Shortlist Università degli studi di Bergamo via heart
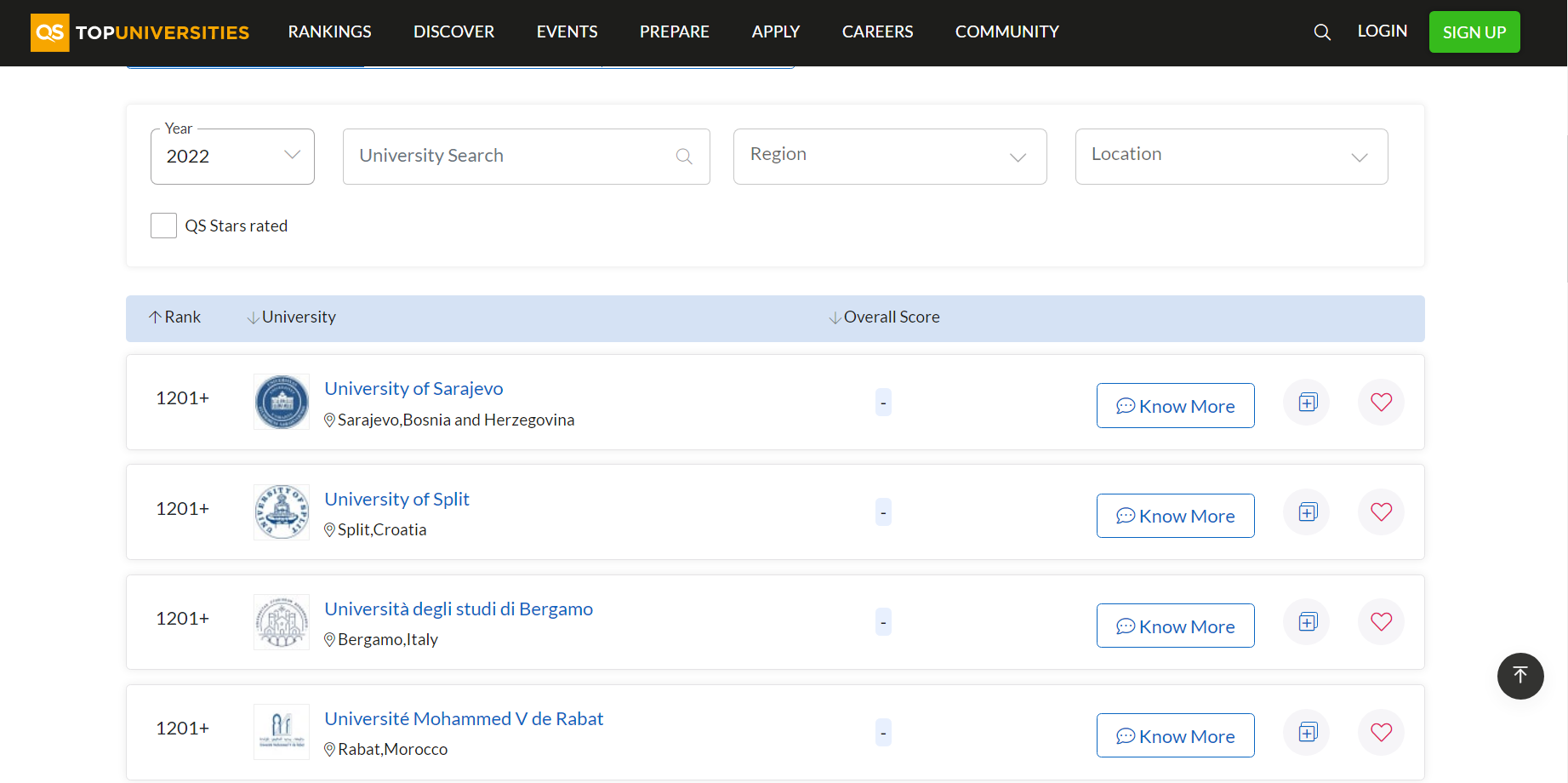The width and height of the screenshot is (1568, 783). point(1381,622)
